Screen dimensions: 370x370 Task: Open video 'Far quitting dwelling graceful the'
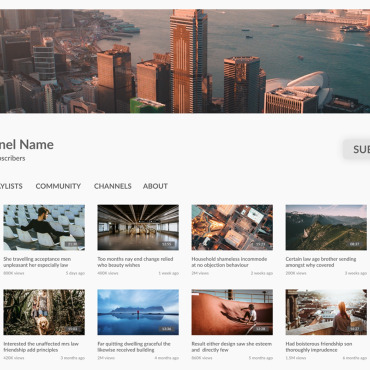click(134, 347)
